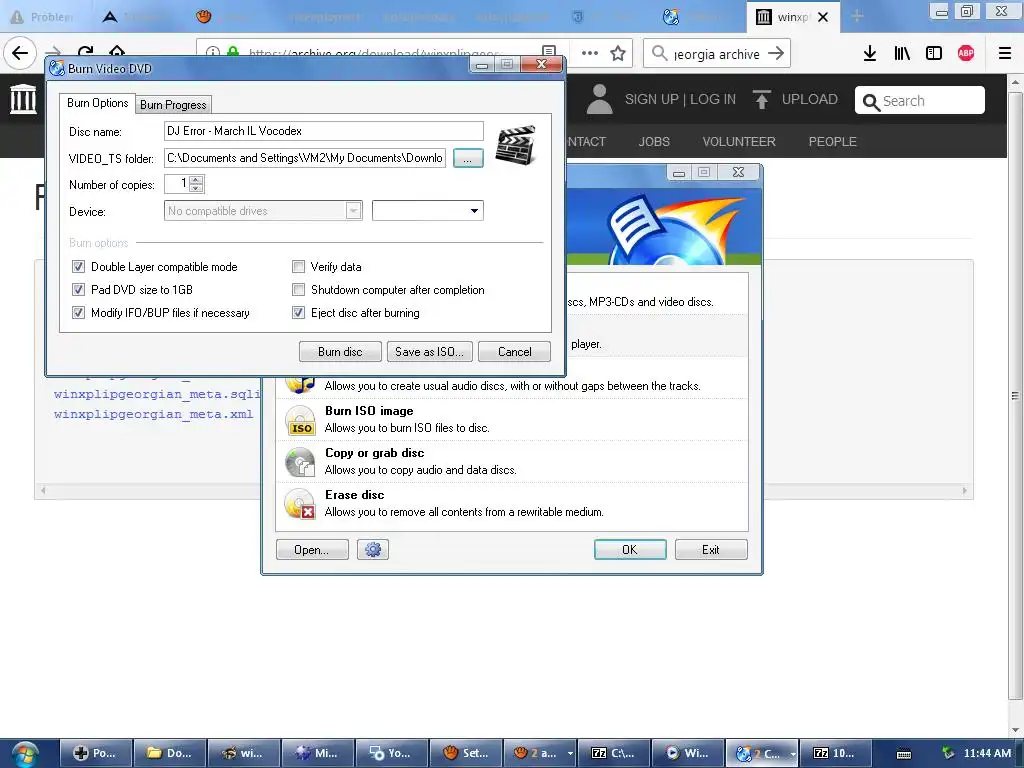
Task: Enable Shutdown computer after completion
Action: point(298,289)
